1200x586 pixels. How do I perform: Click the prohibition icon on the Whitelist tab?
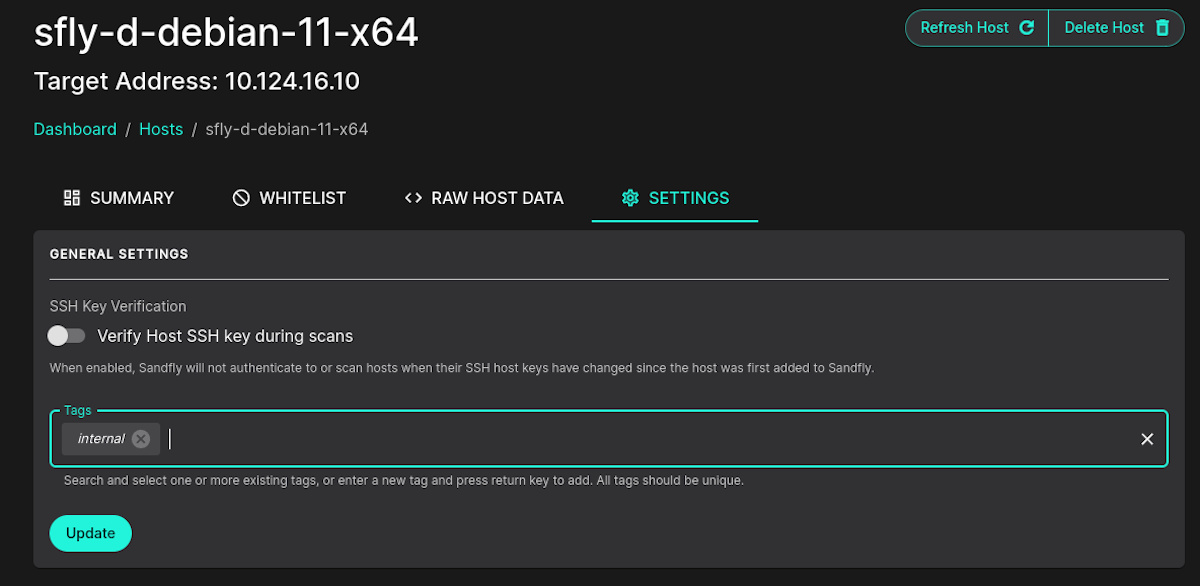(x=240, y=197)
